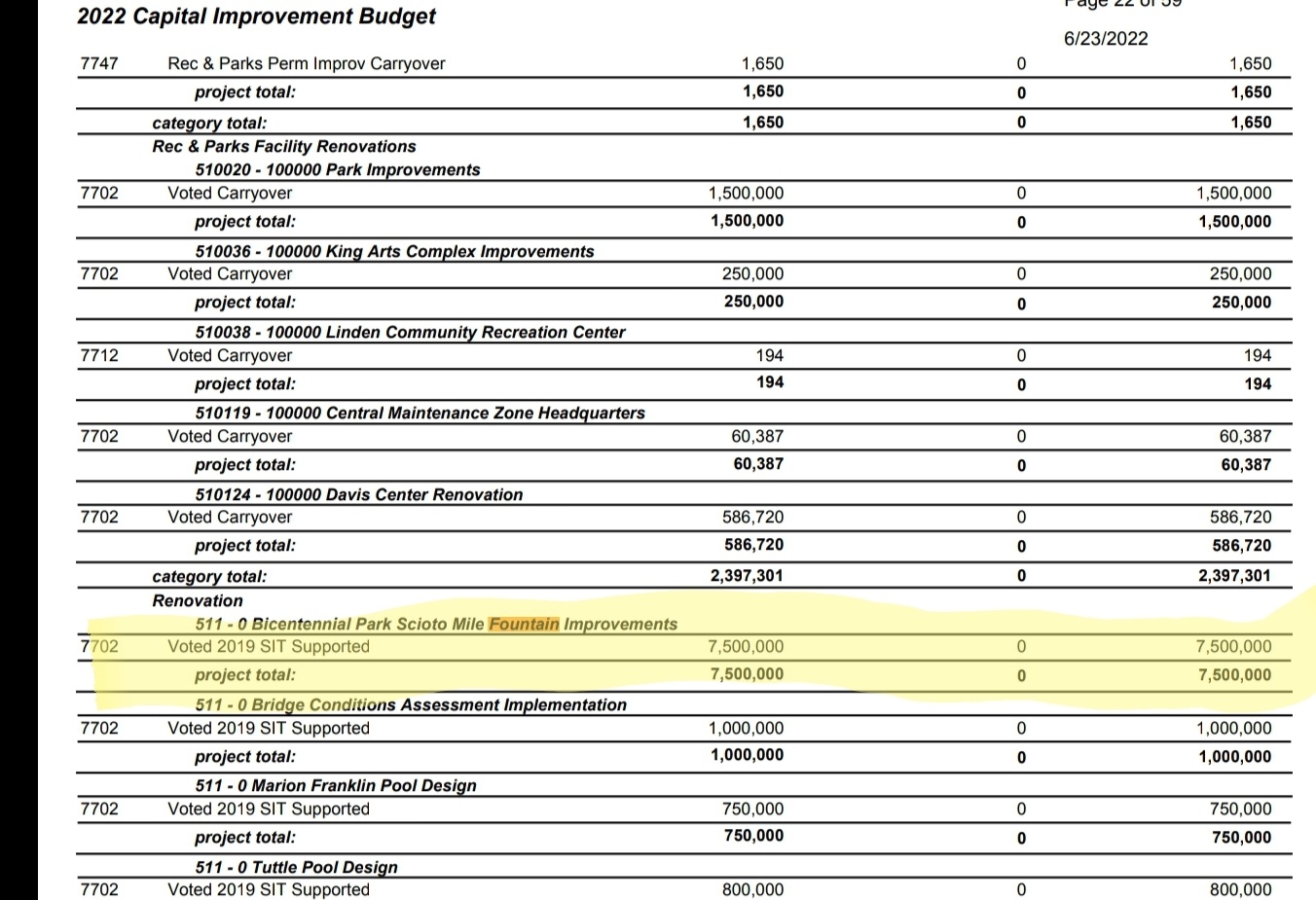Viewport: 1316px width, 900px height.
Task: Click fund code '7702' on the Tuttle Pool row
Action: [x=99, y=890]
